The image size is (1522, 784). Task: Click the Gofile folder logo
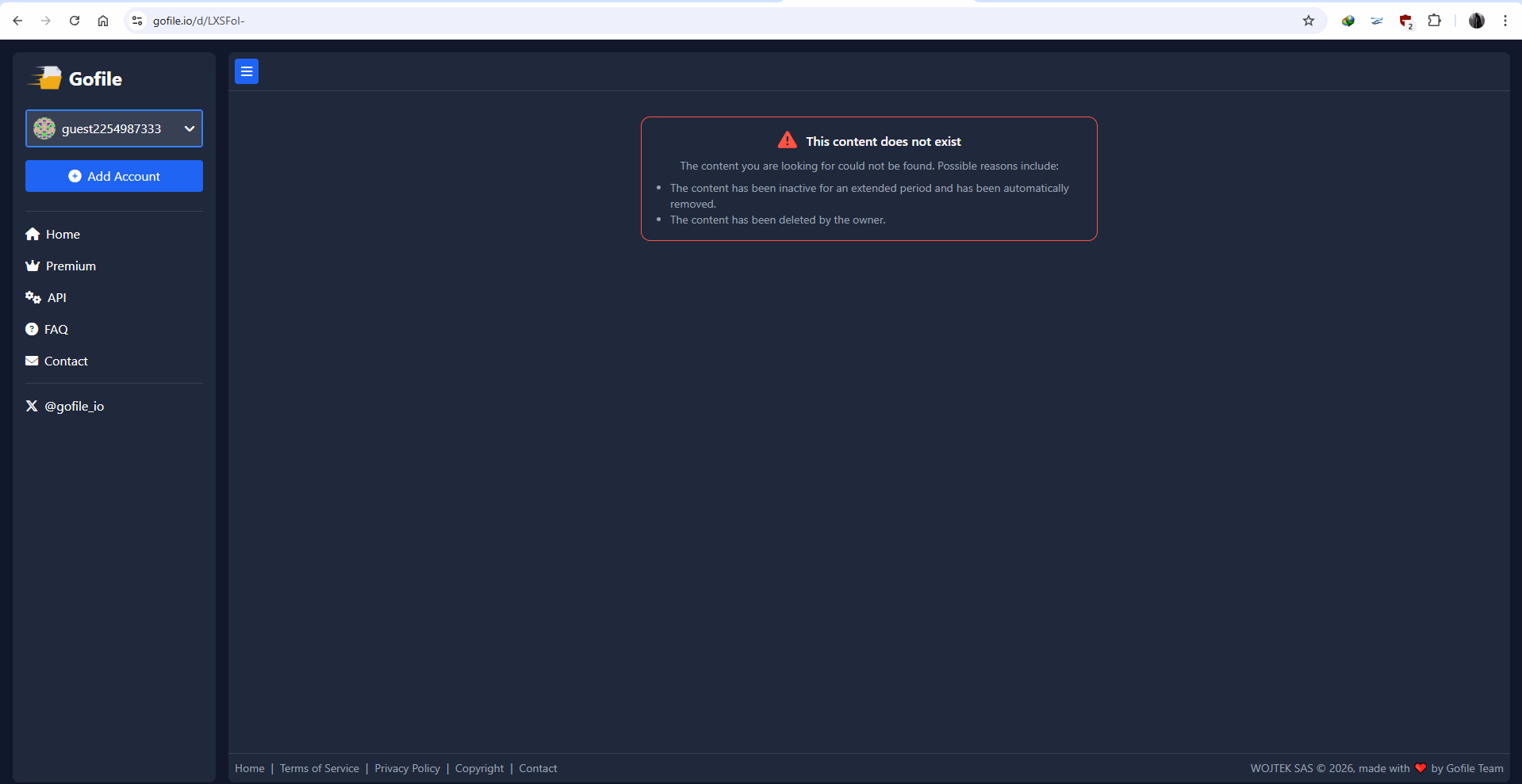[x=45, y=78]
